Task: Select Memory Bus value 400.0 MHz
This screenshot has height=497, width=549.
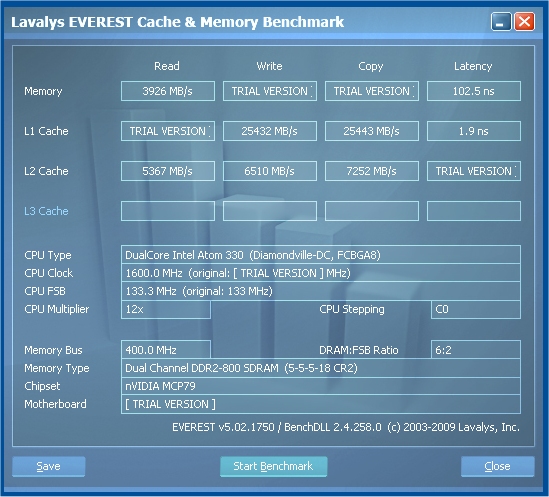Action: pyautogui.click(x=166, y=350)
